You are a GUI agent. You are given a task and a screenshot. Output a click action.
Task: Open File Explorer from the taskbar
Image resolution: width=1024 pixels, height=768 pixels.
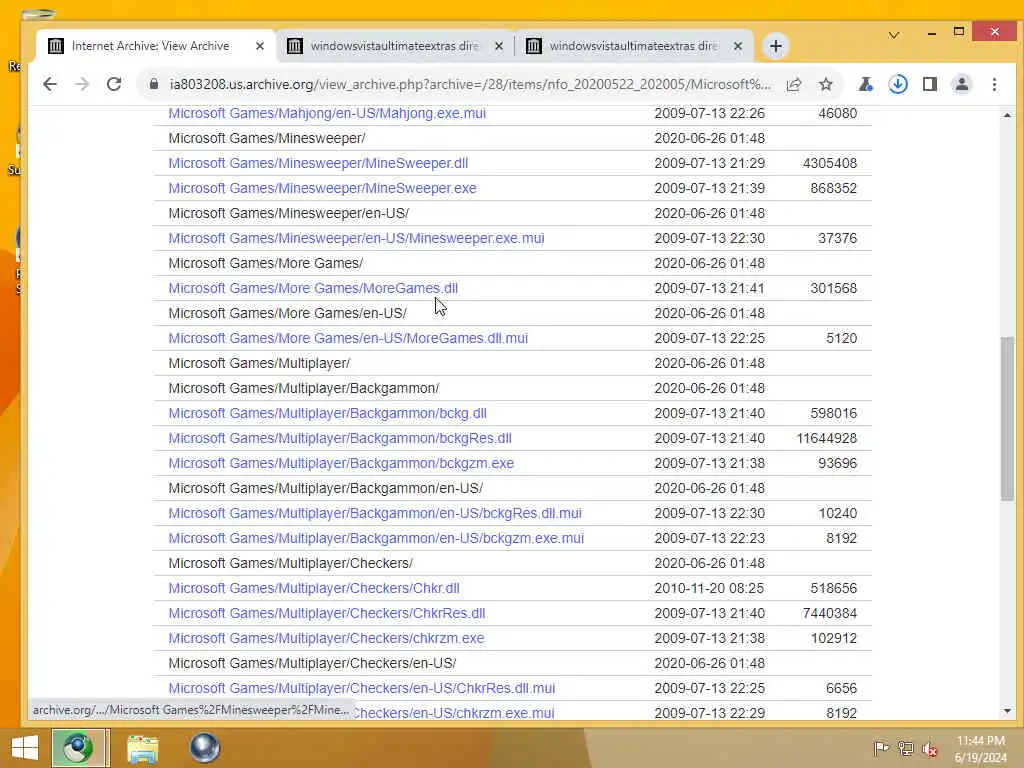[x=142, y=748]
